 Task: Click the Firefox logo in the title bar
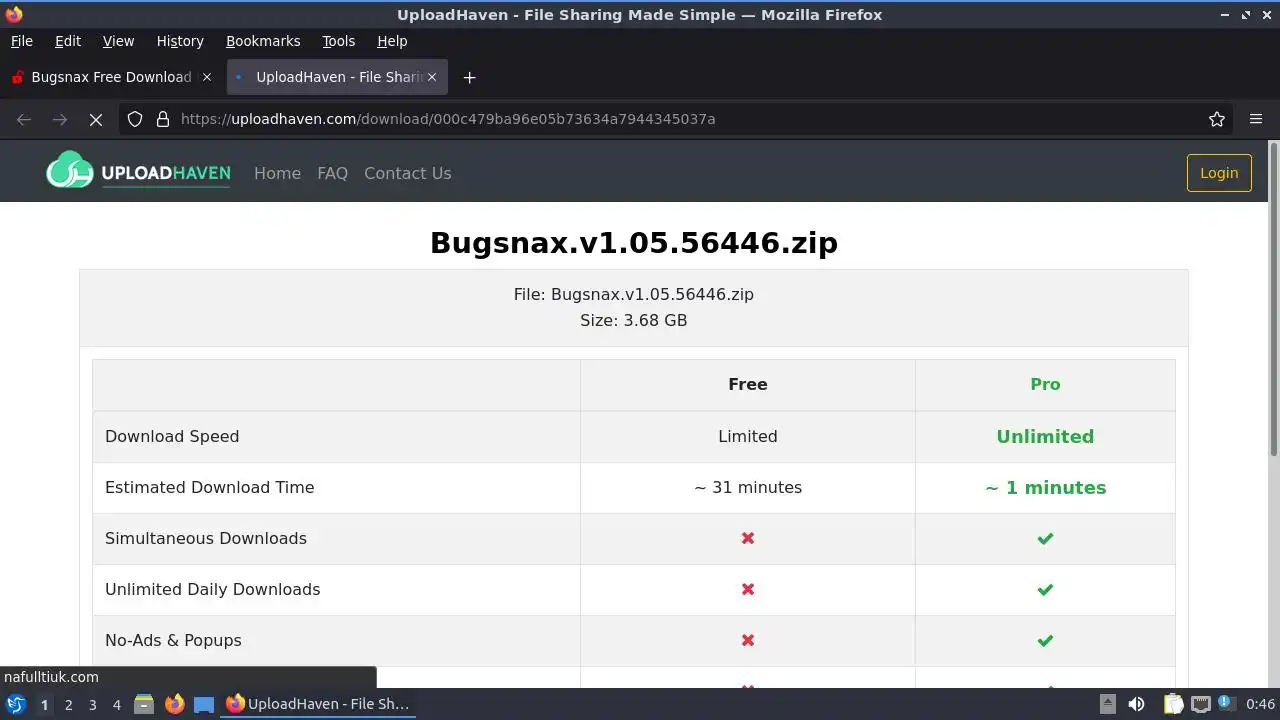pos(14,14)
